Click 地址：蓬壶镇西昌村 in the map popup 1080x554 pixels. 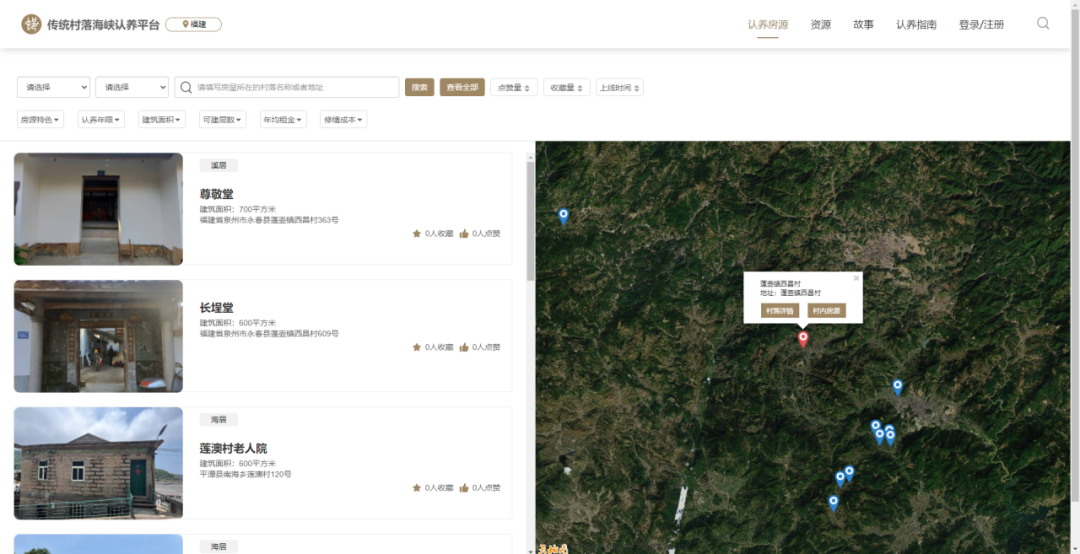point(791,293)
